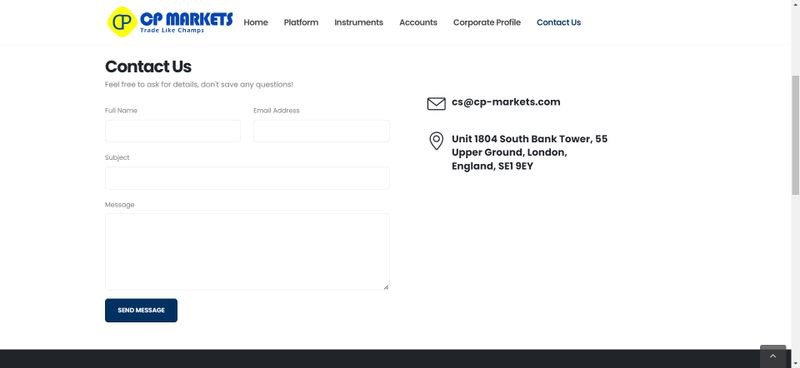Open the Home menu item
Screen dimensions: 800x368
click(x=256, y=22)
